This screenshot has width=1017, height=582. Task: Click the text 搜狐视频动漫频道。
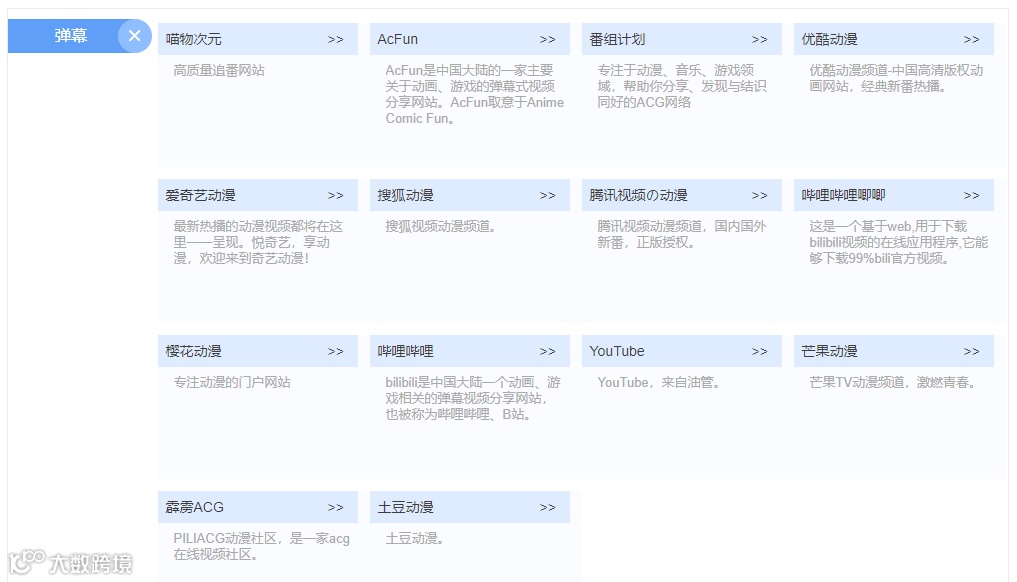pyautogui.click(x=442, y=226)
